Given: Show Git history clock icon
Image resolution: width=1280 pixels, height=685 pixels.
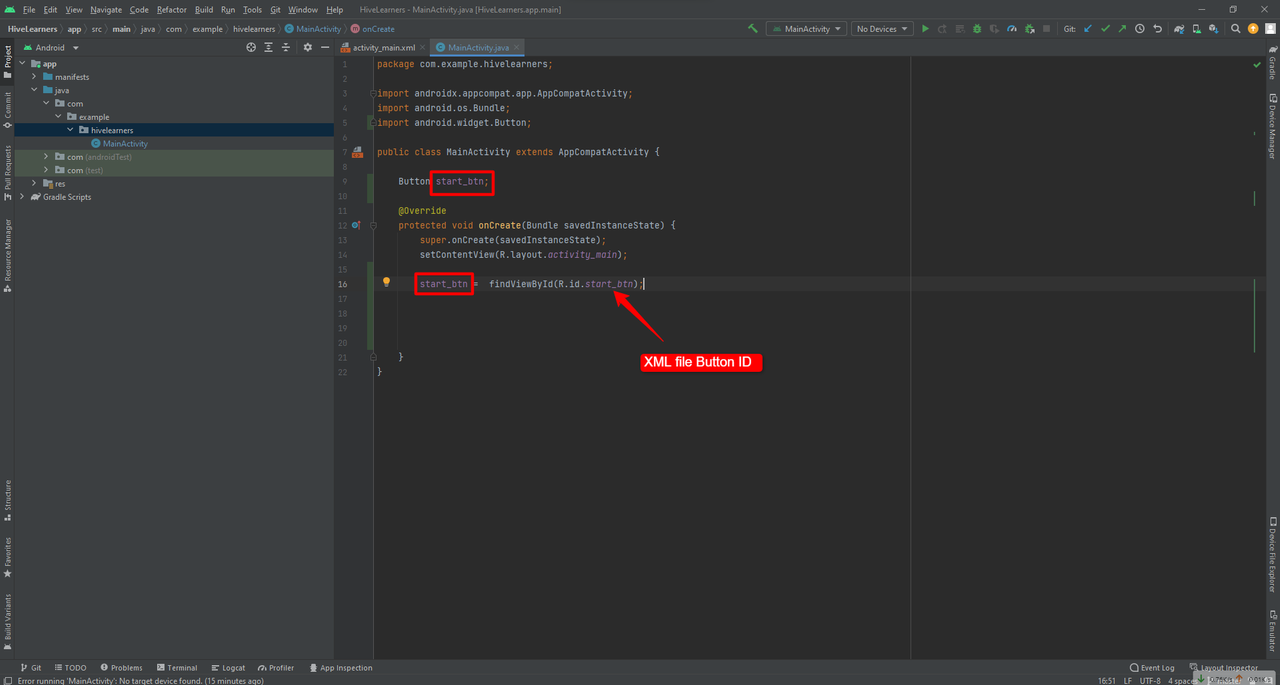Looking at the screenshot, I should (1140, 29).
